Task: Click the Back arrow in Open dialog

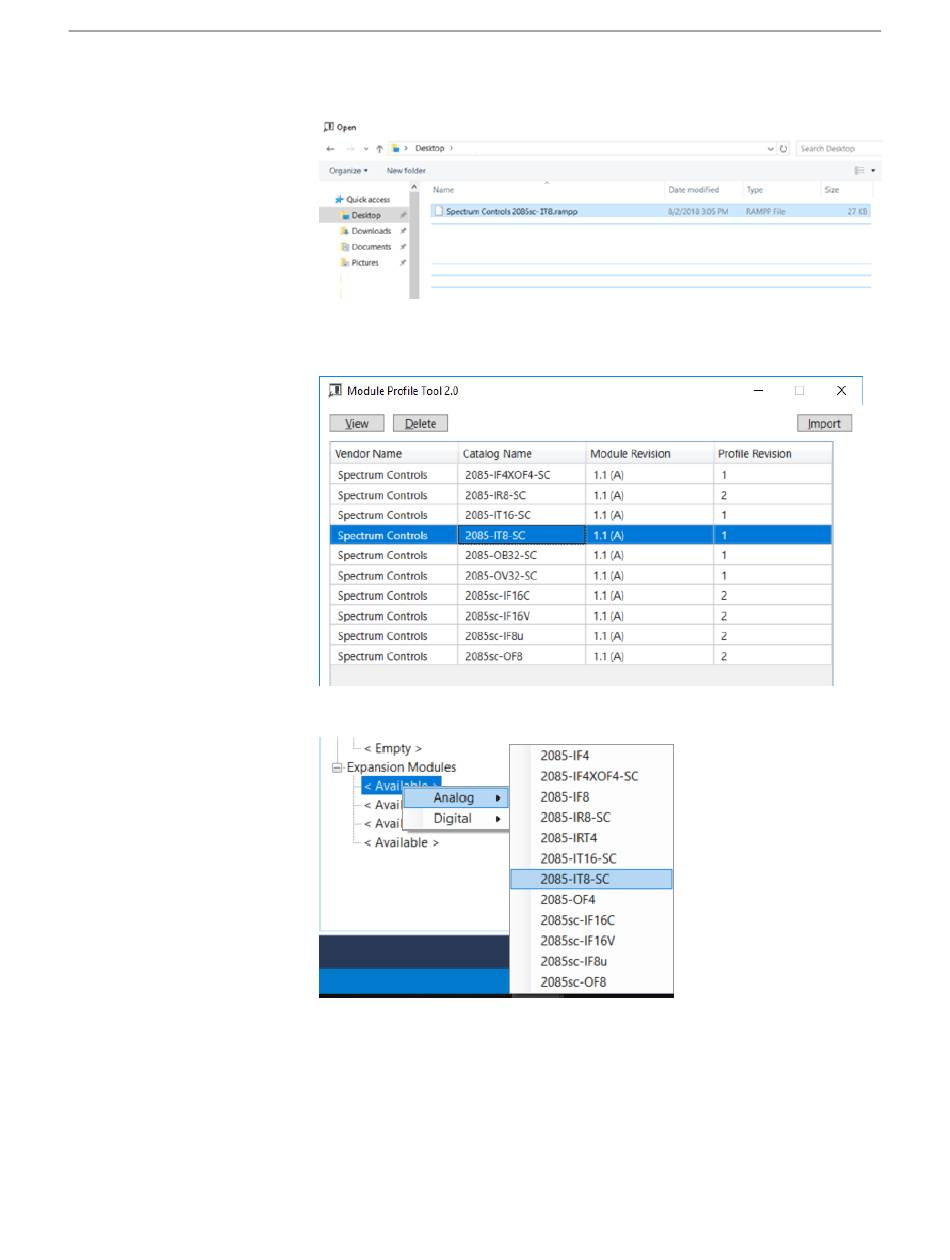Action: [331, 149]
